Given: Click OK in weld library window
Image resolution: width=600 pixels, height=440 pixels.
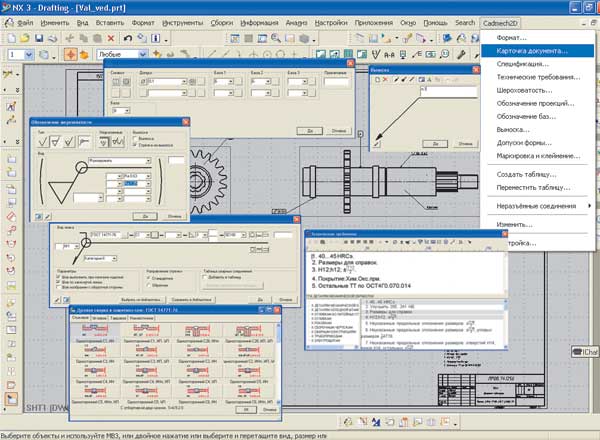Looking at the screenshot, I should tap(246, 409).
